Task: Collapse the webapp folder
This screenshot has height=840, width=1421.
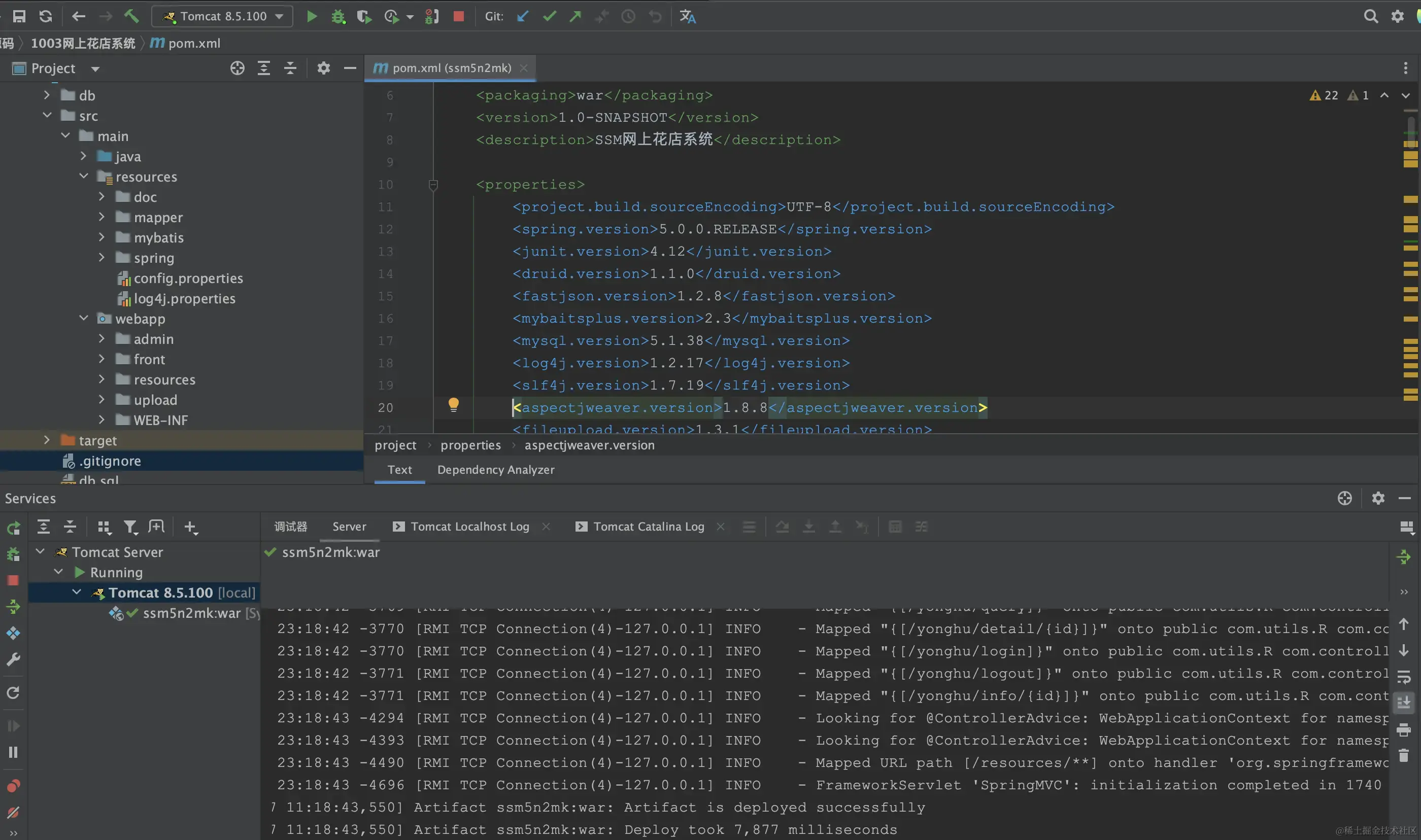Action: (84, 318)
